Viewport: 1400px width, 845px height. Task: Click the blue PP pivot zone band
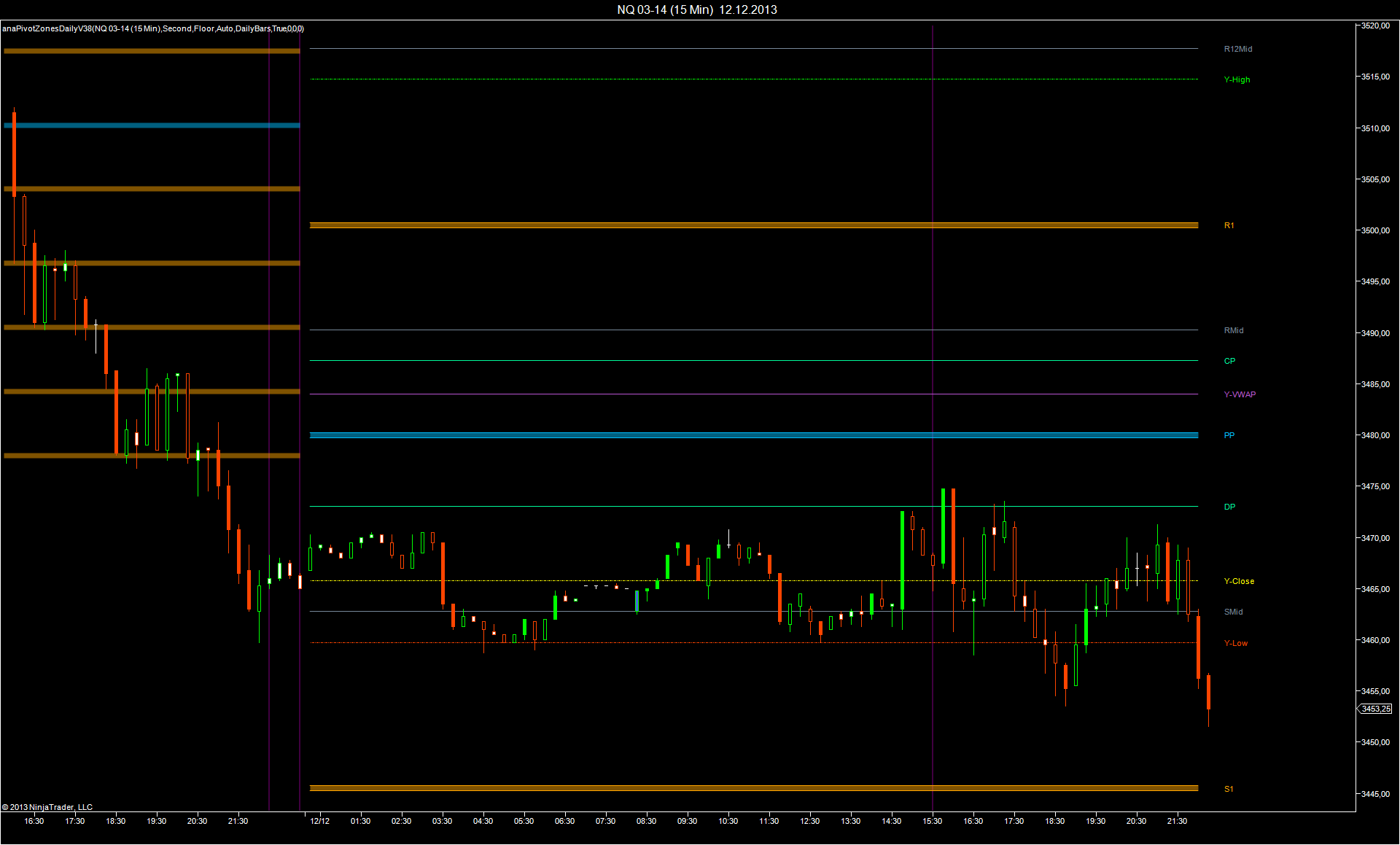point(729,435)
